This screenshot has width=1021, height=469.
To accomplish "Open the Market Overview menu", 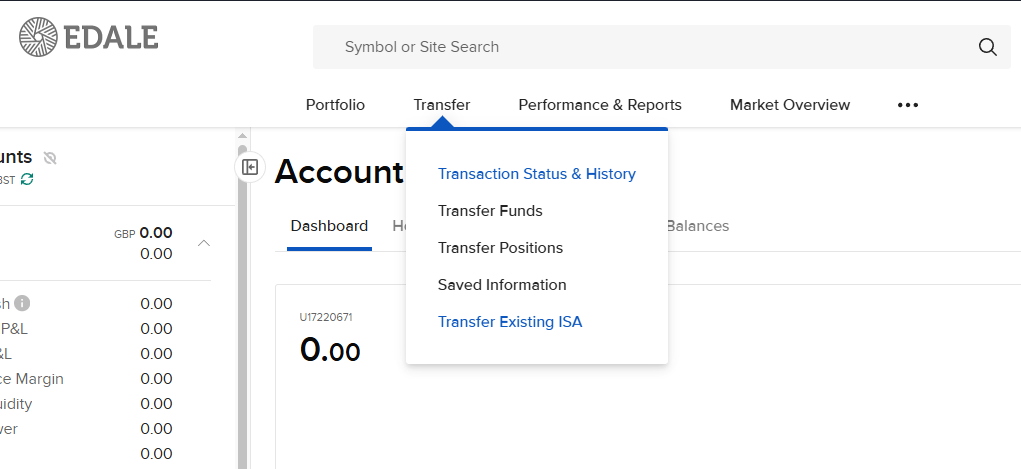I will click(x=789, y=105).
